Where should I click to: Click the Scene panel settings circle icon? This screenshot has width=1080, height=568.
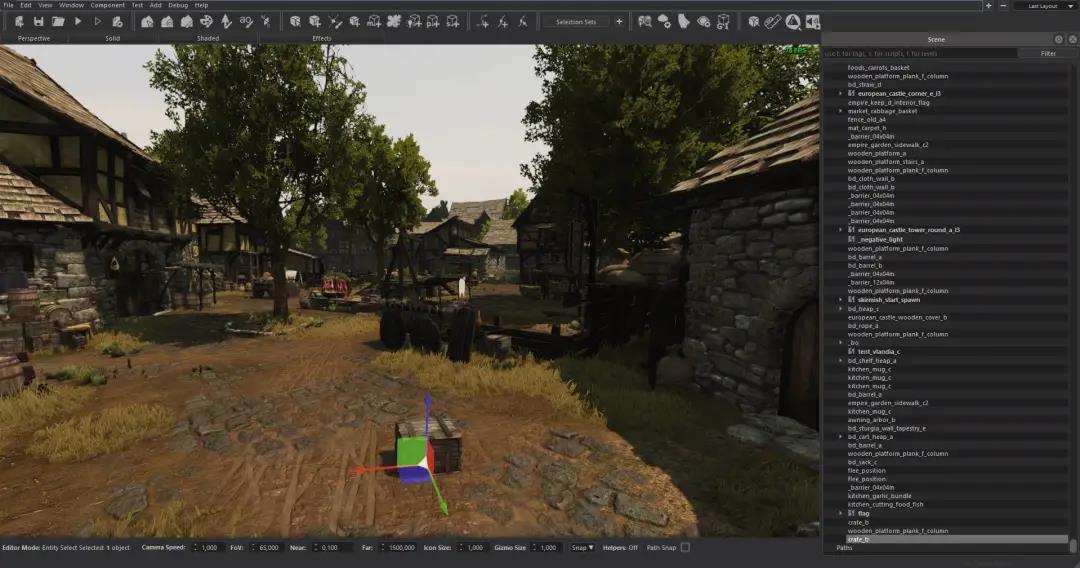click(x=1059, y=39)
